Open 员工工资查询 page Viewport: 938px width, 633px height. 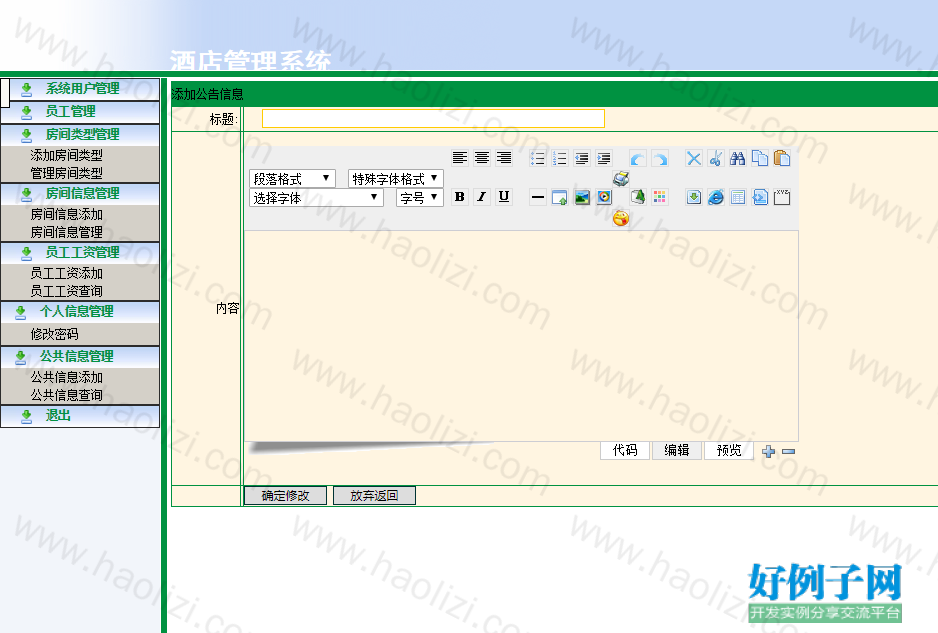66,291
